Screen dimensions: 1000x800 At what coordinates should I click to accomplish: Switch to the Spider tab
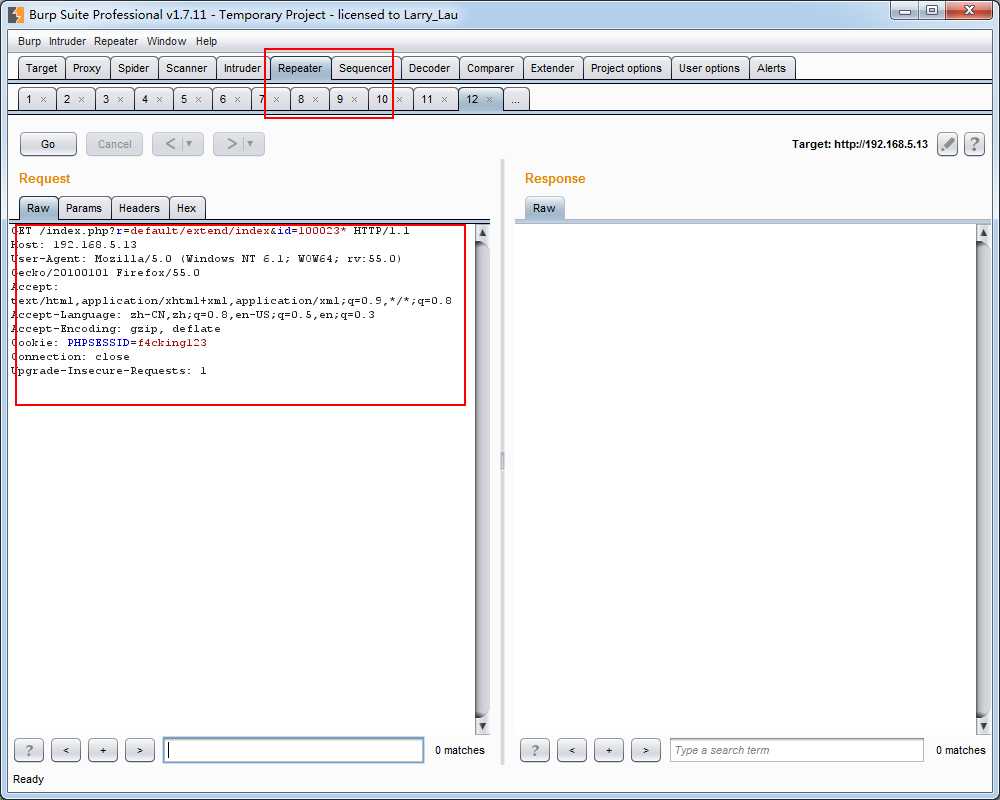tap(133, 68)
